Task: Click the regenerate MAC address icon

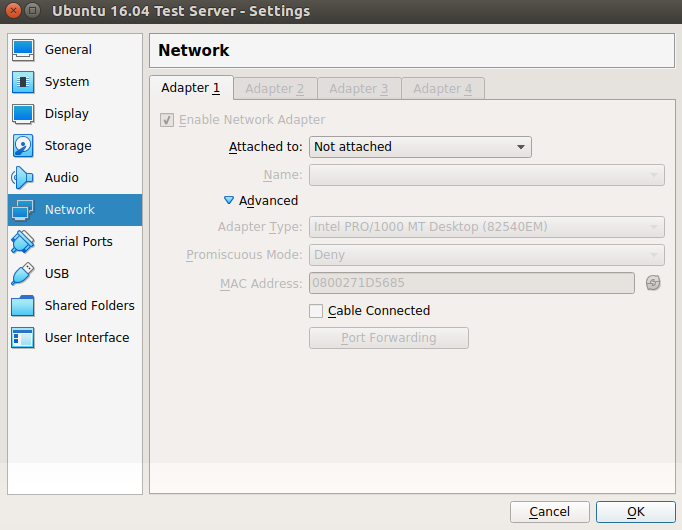Action: [x=653, y=283]
